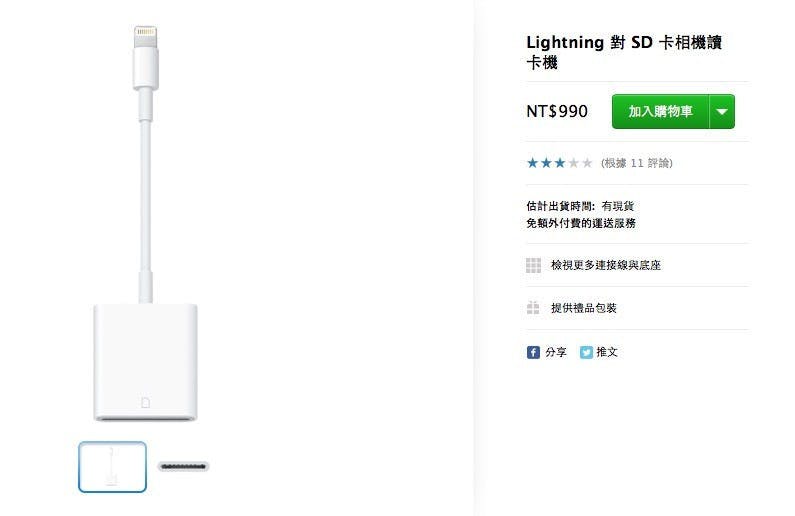Click the main card reader product image

[x=146, y=223]
